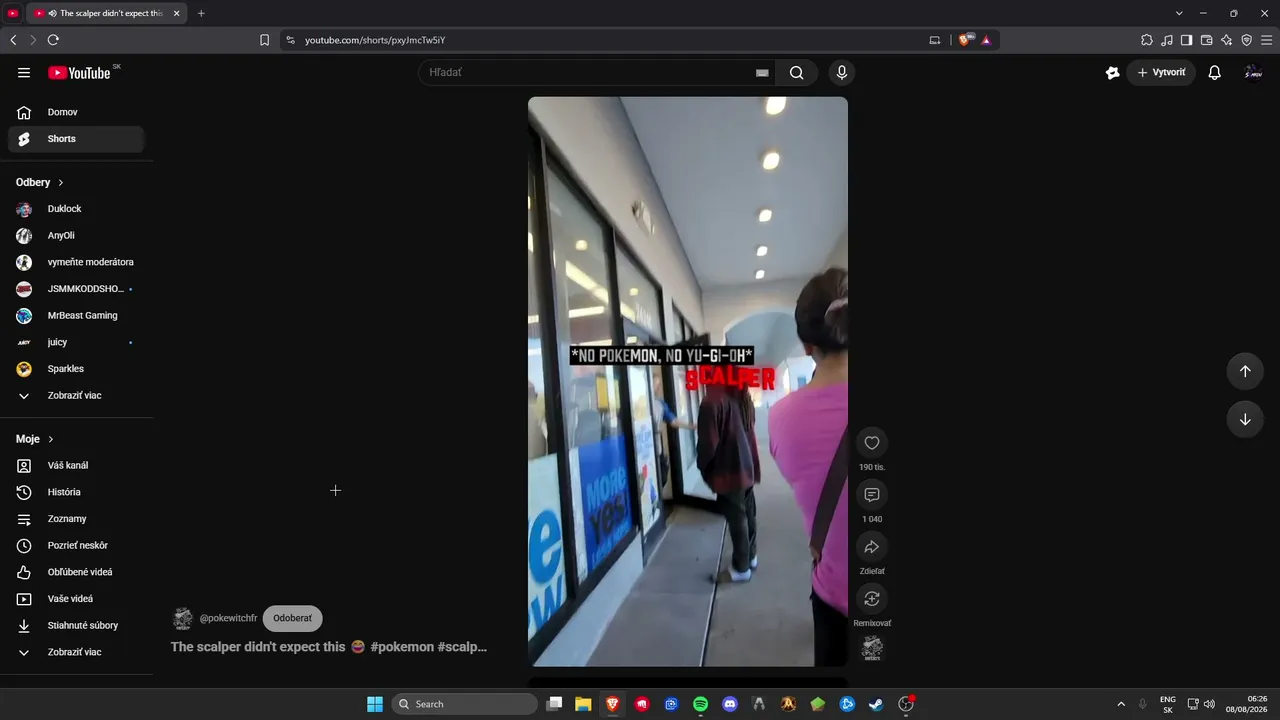
Task: Open the MrBeast Gaming subscription channel
Action: coord(76,315)
